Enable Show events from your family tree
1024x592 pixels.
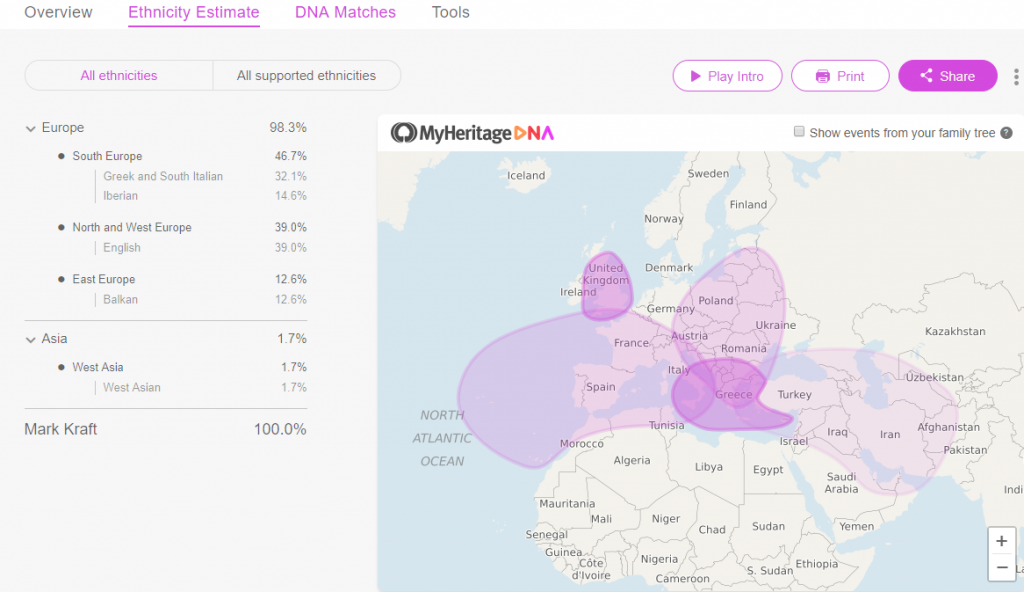799,131
